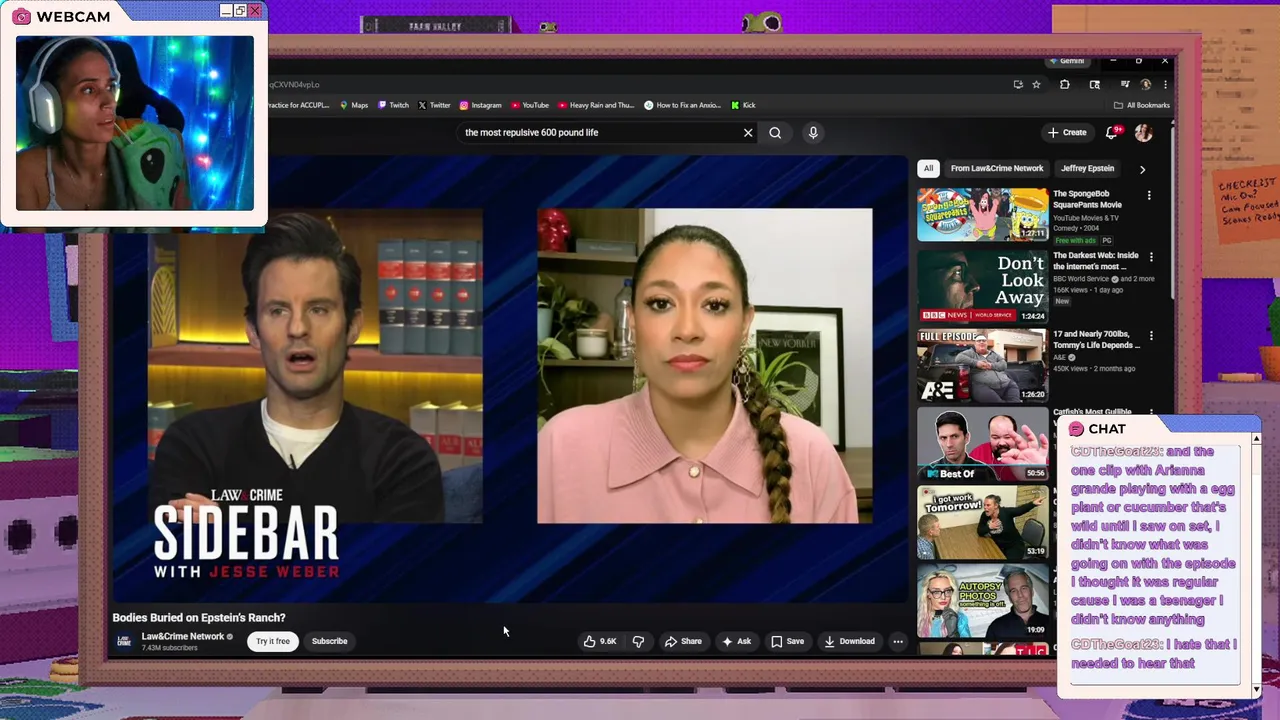1280x720 pixels.
Task: Click the install app icon in address bar
Action: [1018, 85]
